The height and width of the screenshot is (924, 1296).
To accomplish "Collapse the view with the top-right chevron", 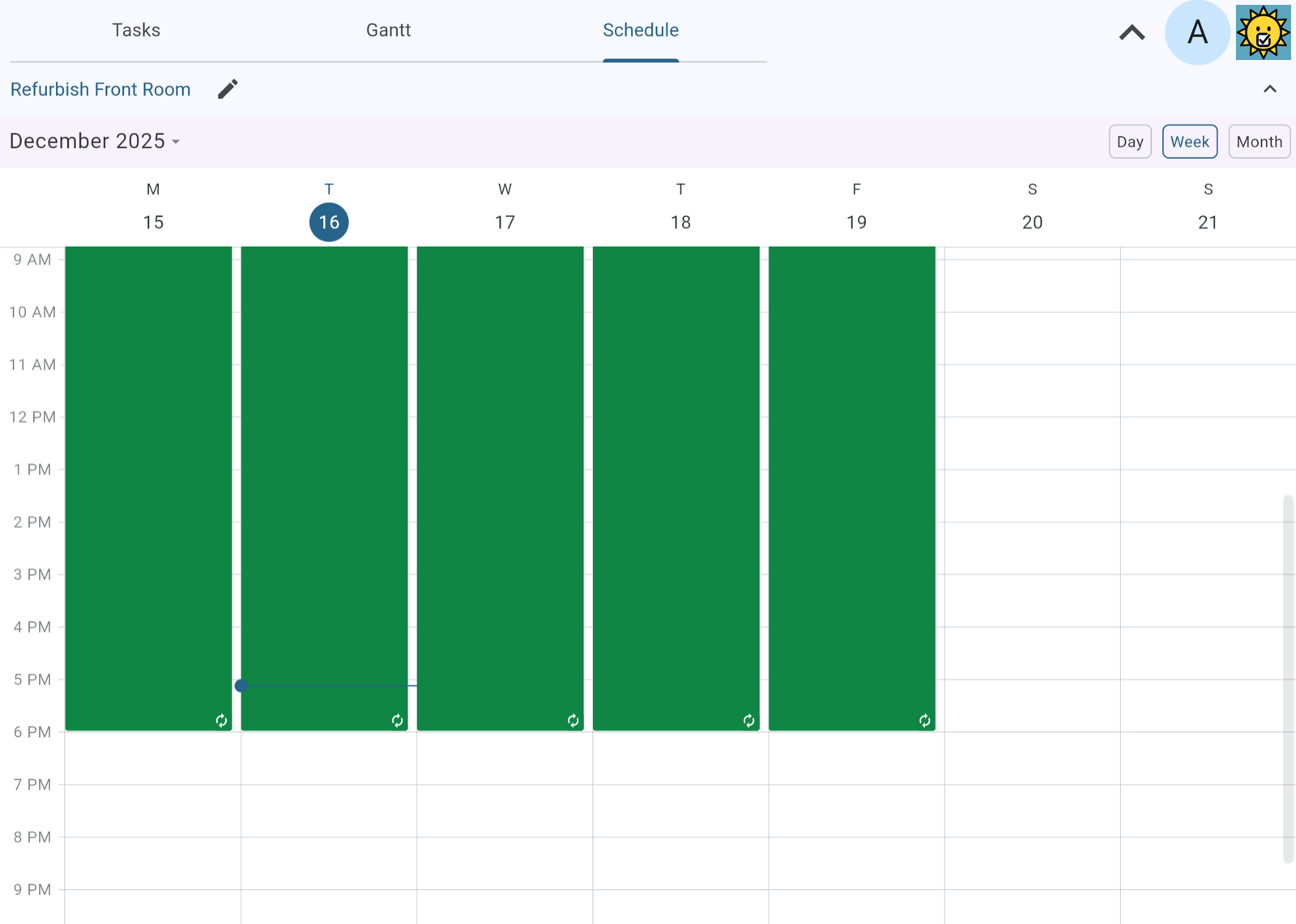I will (1132, 33).
